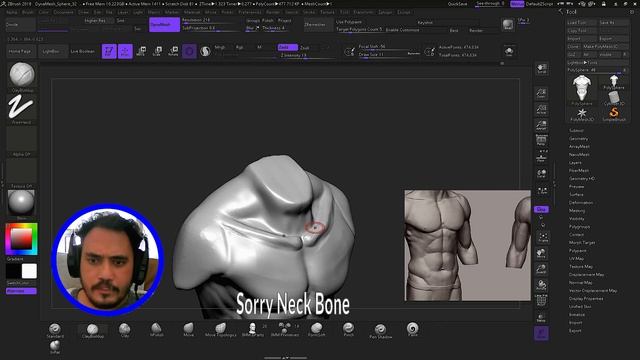
Task: Expand the Deformation subpalette
Action: point(581,203)
